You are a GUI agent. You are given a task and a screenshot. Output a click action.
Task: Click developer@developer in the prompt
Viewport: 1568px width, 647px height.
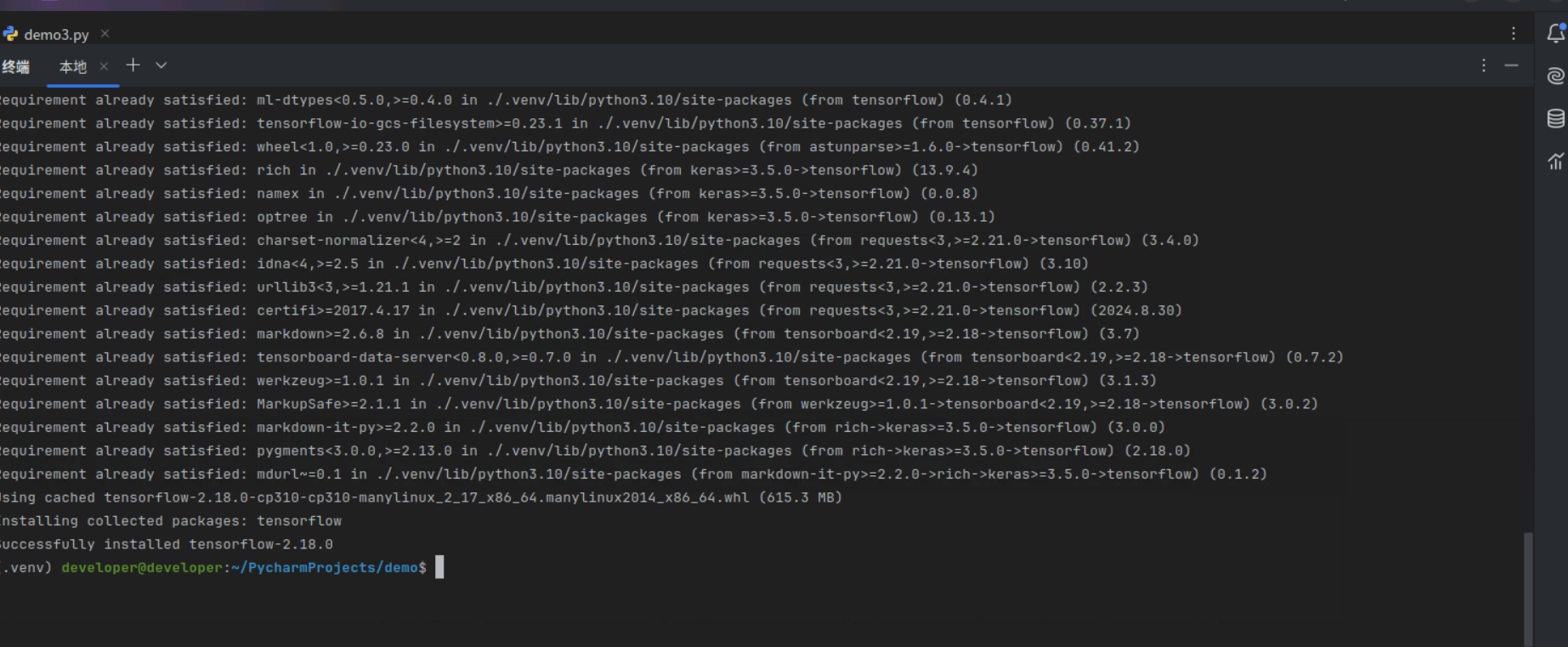[x=141, y=567]
